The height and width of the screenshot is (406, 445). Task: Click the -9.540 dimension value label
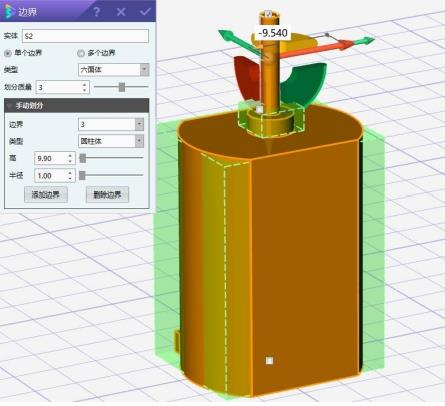[x=273, y=33]
